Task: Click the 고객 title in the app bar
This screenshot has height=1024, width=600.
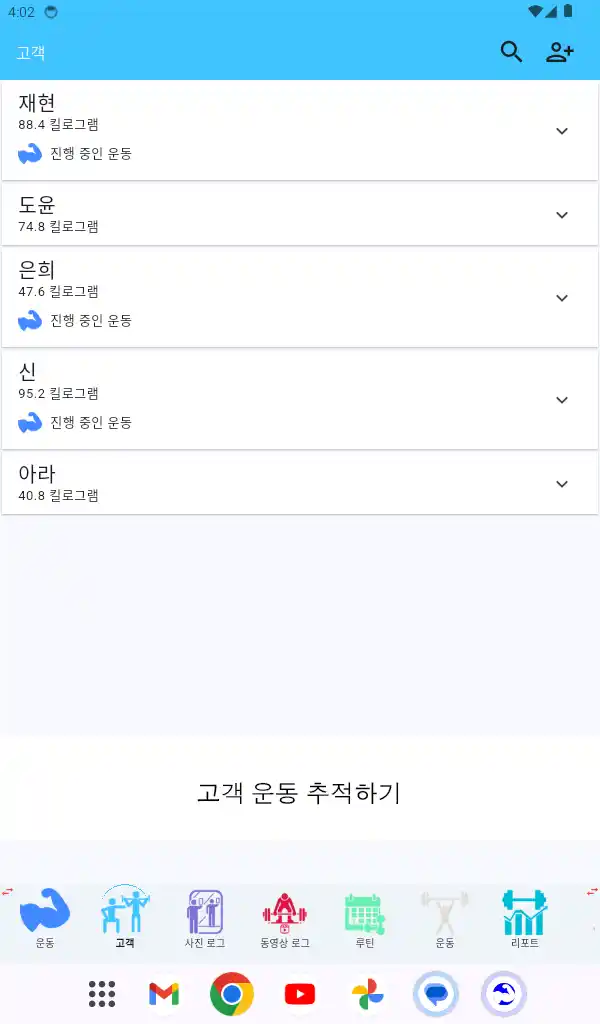Action: (31, 52)
